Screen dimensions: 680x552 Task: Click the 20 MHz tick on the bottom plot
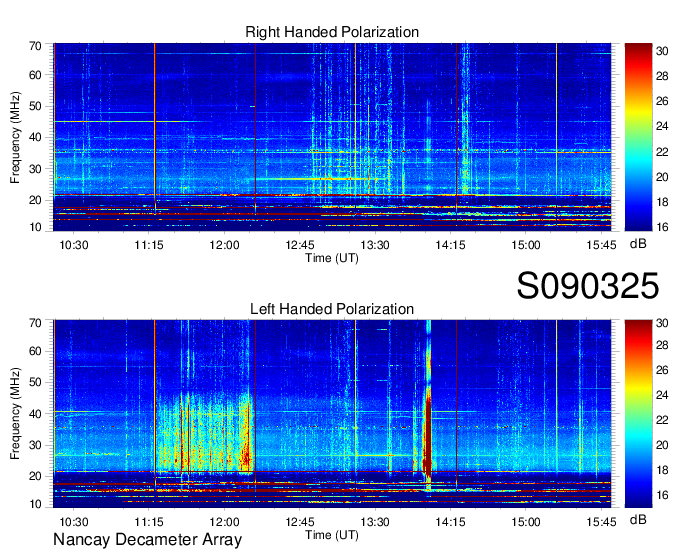pos(35,476)
